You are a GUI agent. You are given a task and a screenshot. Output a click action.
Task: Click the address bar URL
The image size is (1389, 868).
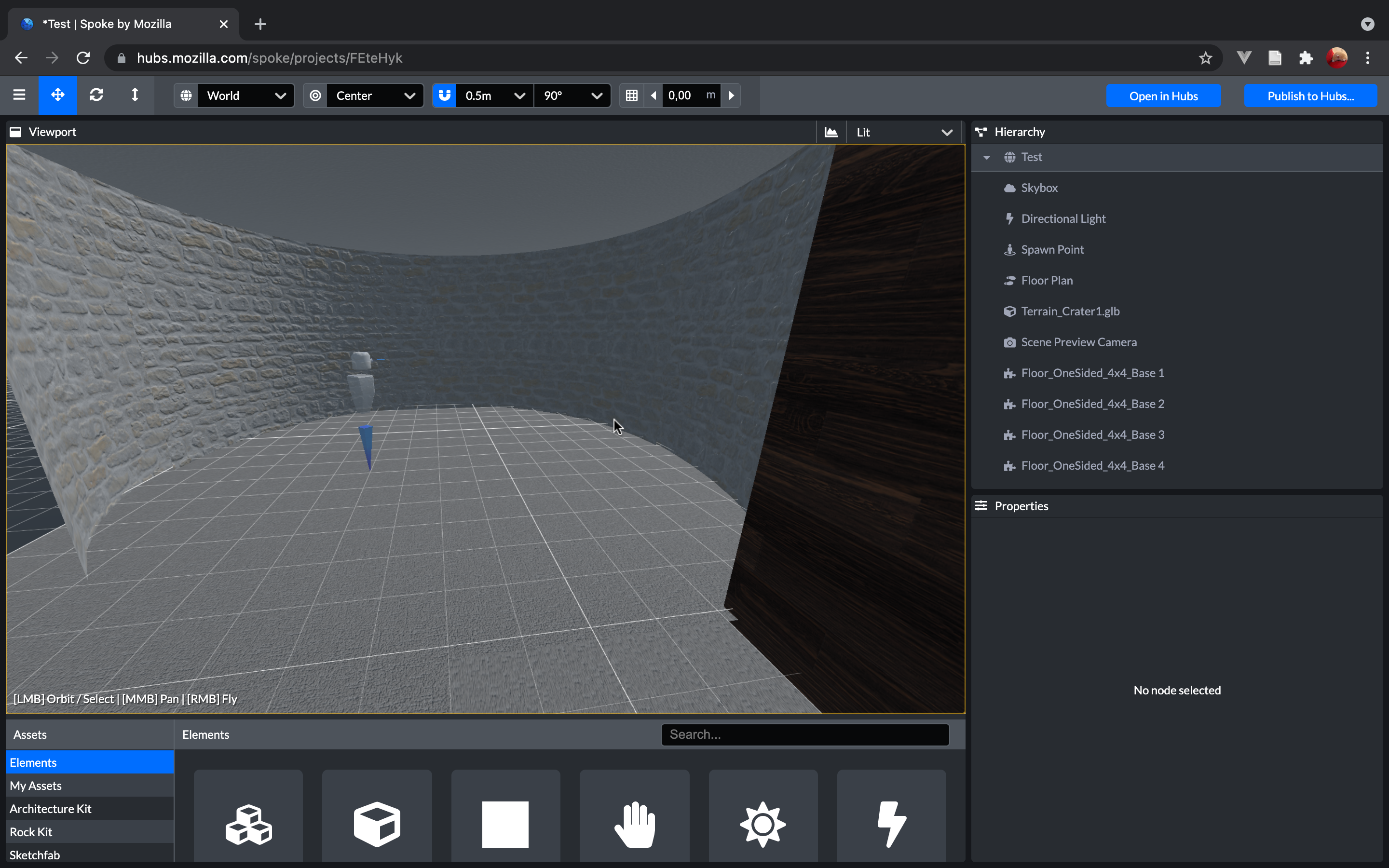coord(269,58)
